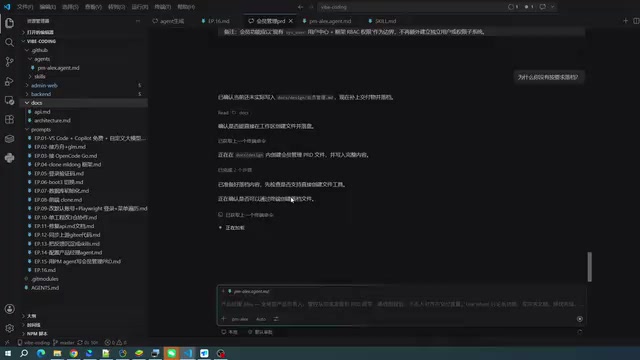Image resolution: width=640 pixels, height=360 pixels.
Task: Click the sync changes indicator in status bar
Action: tap(88, 342)
